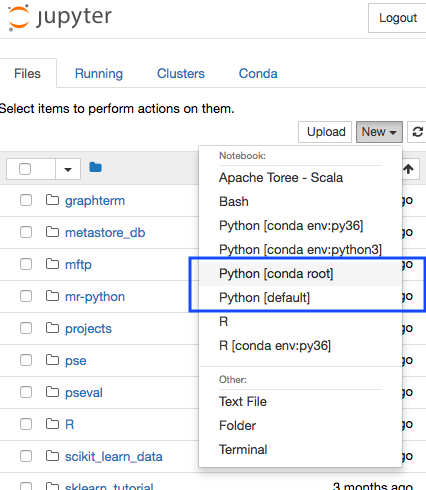426x490 pixels.
Task: Click folder icon beside graphterm
Action: [x=52, y=200]
